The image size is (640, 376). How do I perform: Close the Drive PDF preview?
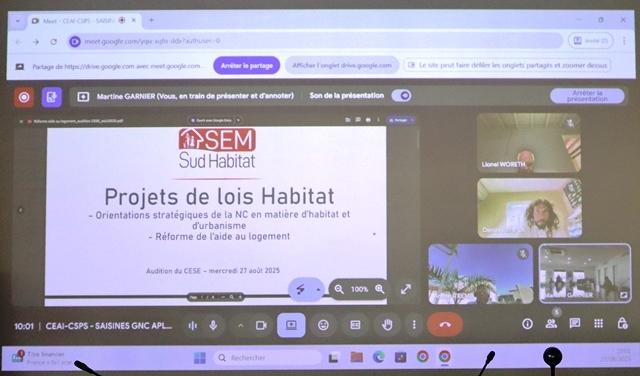21,121
